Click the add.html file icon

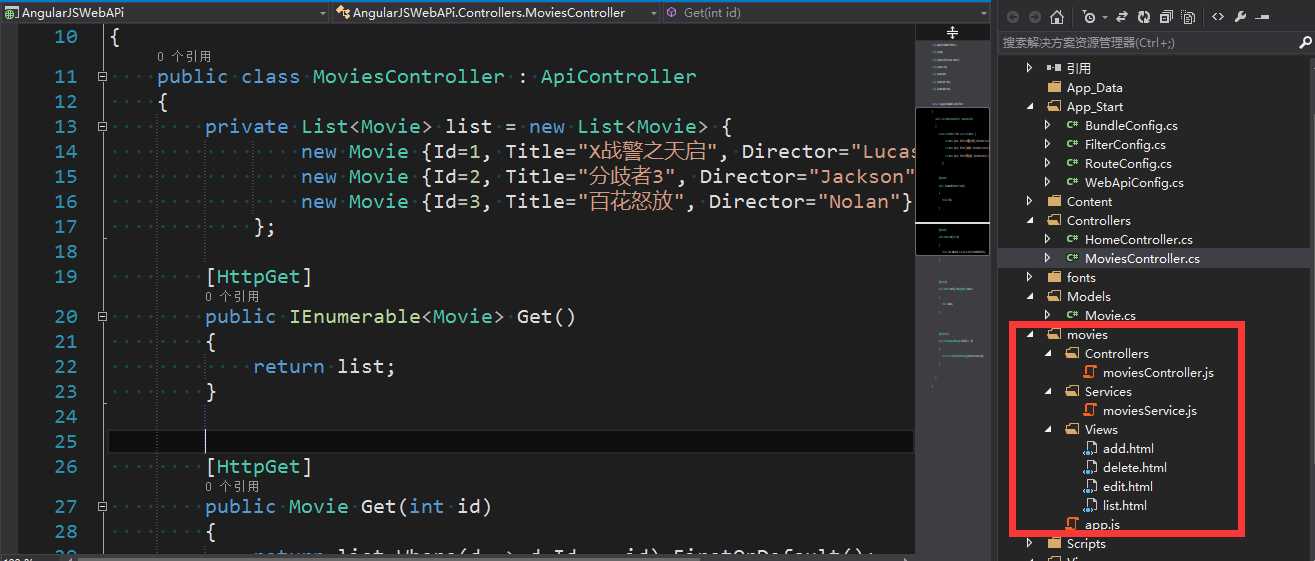point(1091,448)
